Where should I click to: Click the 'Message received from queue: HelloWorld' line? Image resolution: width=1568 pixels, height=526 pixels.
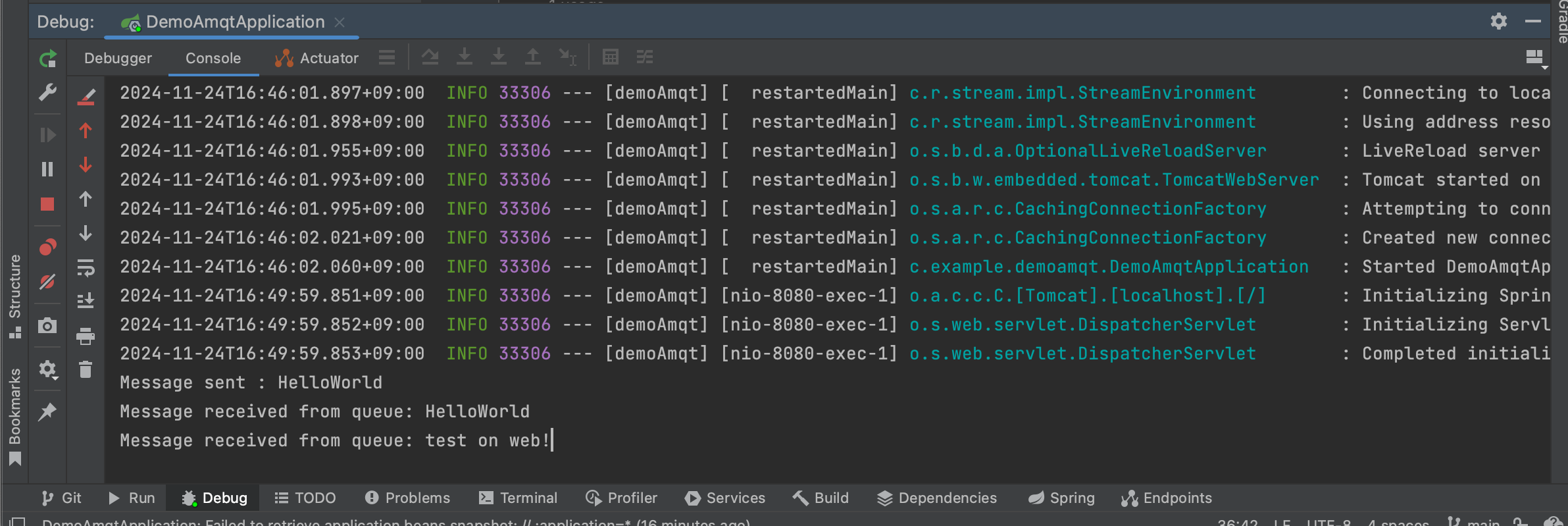pyautogui.click(x=324, y=411)
